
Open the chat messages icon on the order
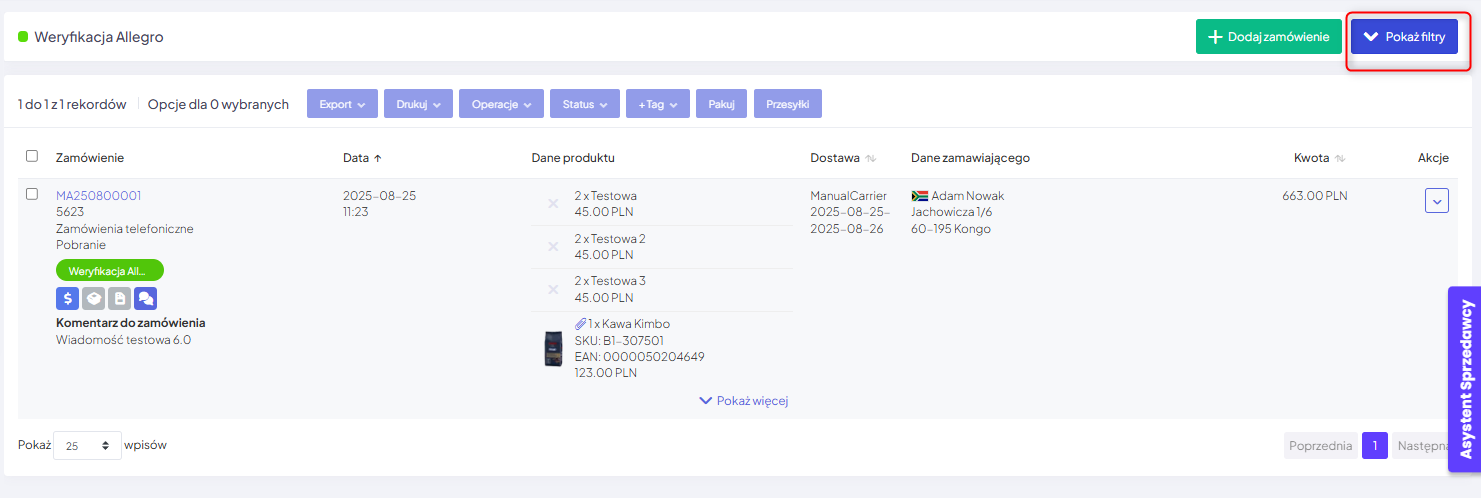145,298
